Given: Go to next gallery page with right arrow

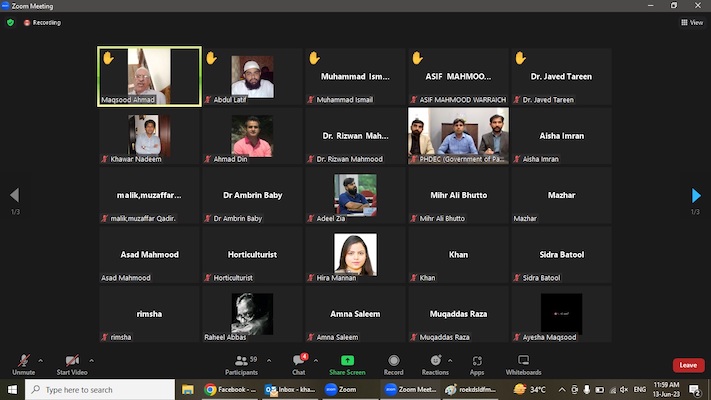Looking at the screenshot, I should [x=696, y=196].
